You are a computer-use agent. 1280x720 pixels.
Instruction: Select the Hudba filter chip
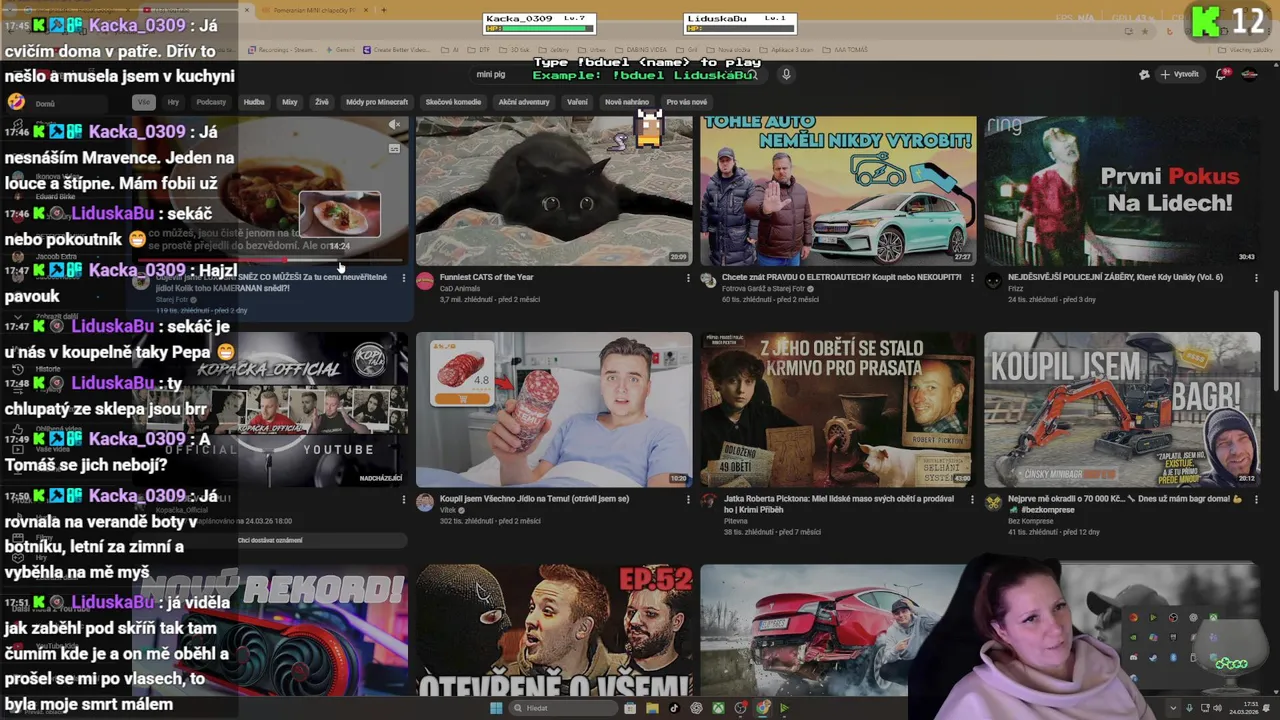(254, 102)
